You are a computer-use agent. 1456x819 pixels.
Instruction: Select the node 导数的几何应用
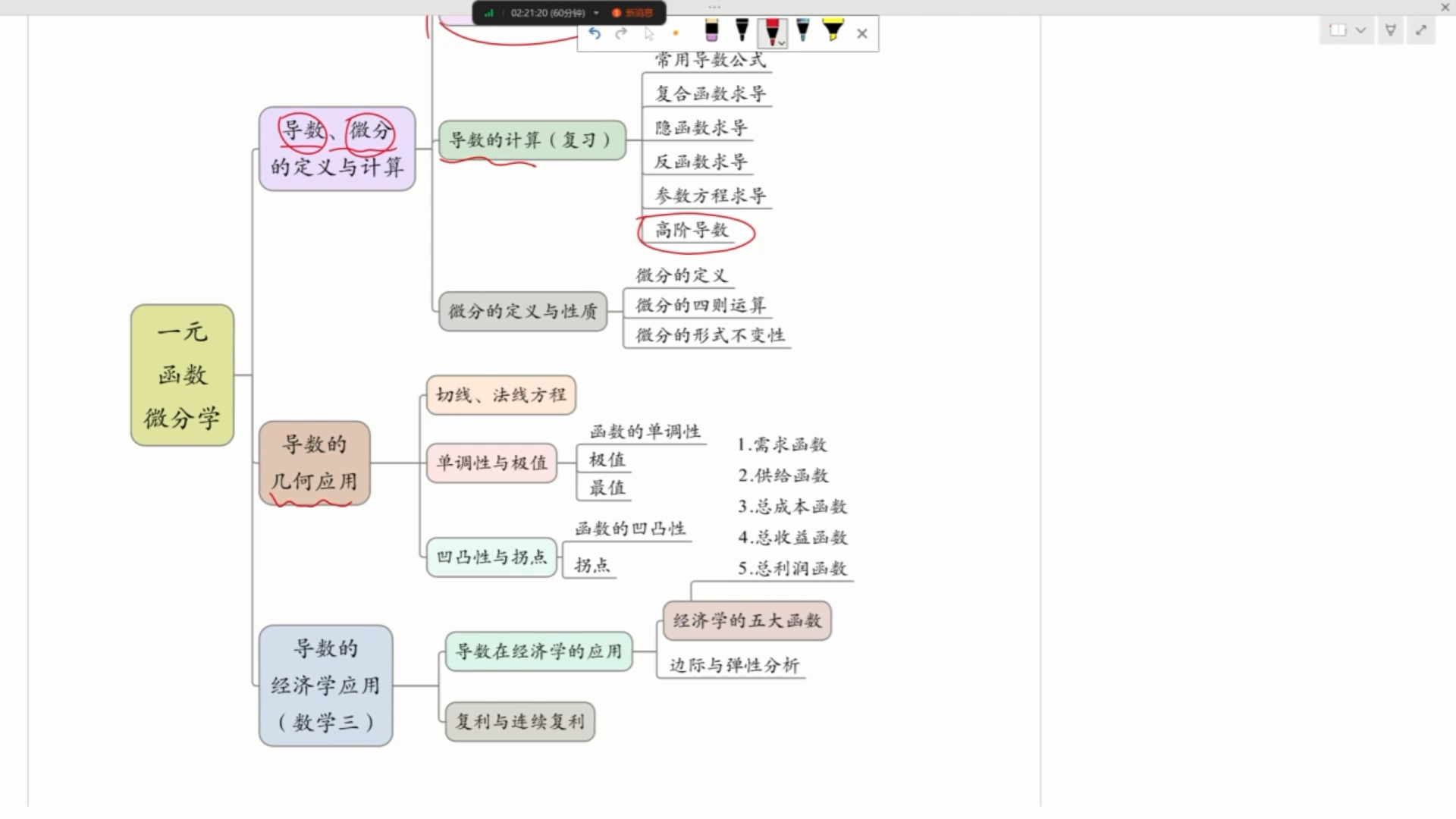coord(315,463)
